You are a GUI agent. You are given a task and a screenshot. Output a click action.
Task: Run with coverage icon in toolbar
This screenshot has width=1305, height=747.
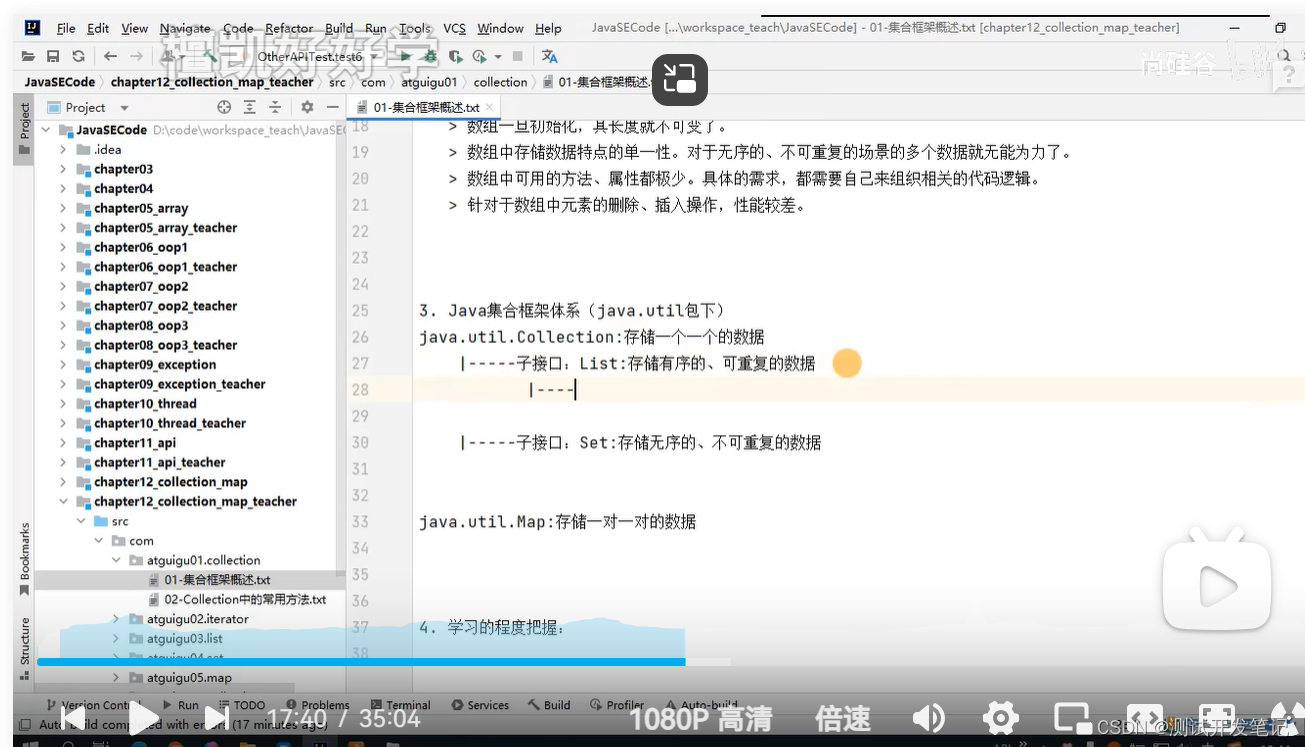[x=456, y=56]
